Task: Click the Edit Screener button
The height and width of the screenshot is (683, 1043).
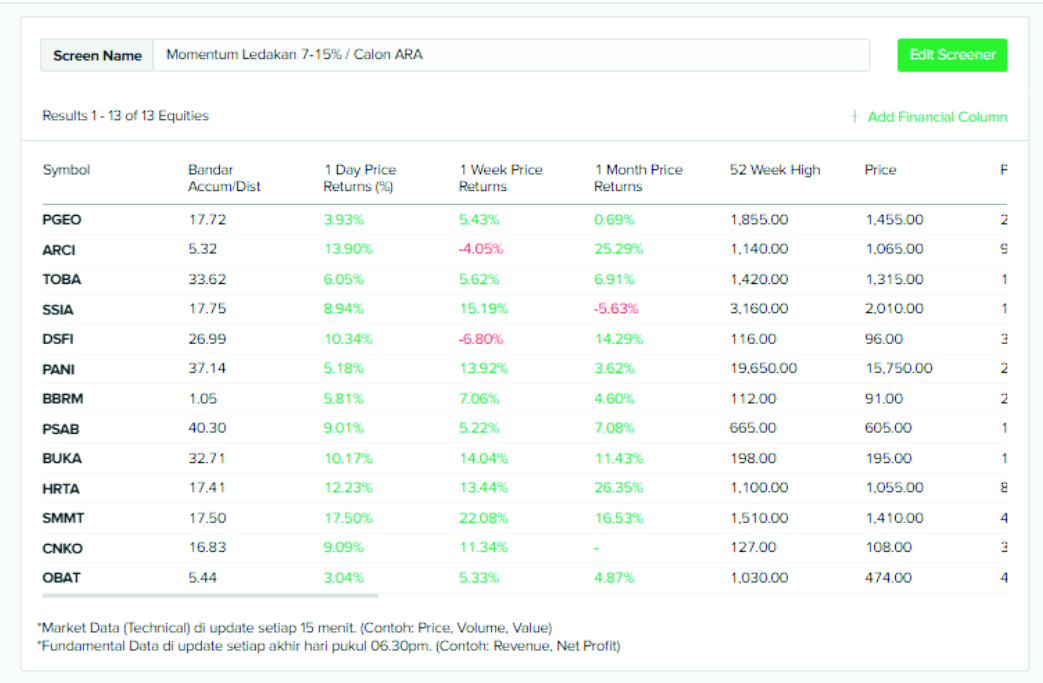Action: click(952, 55)
